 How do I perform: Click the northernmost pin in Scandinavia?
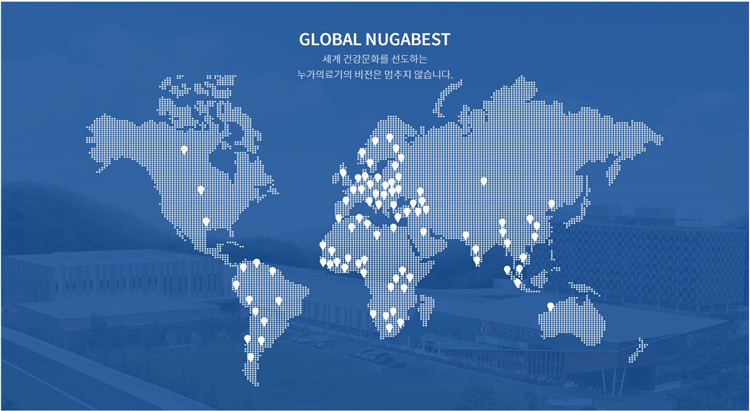(389, 138)
